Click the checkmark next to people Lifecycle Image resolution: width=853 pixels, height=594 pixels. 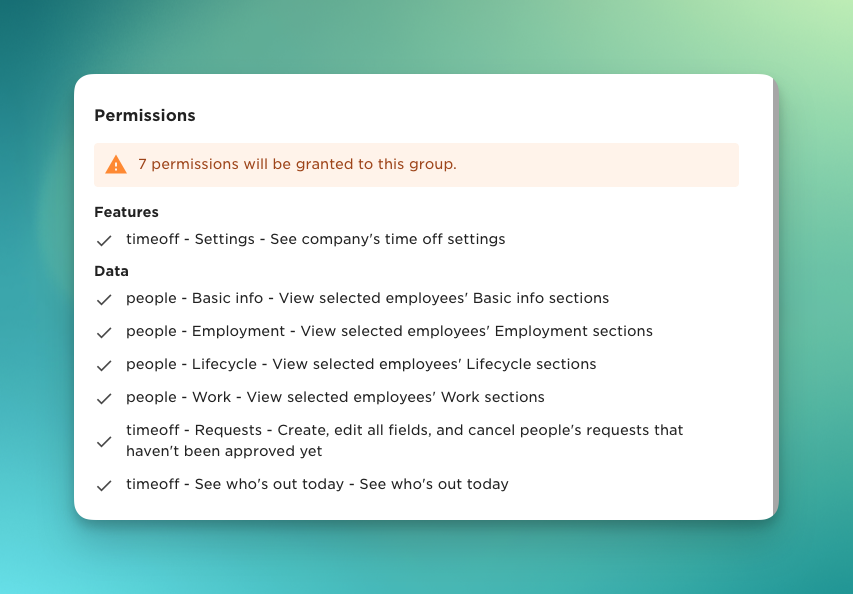point(103,366)
